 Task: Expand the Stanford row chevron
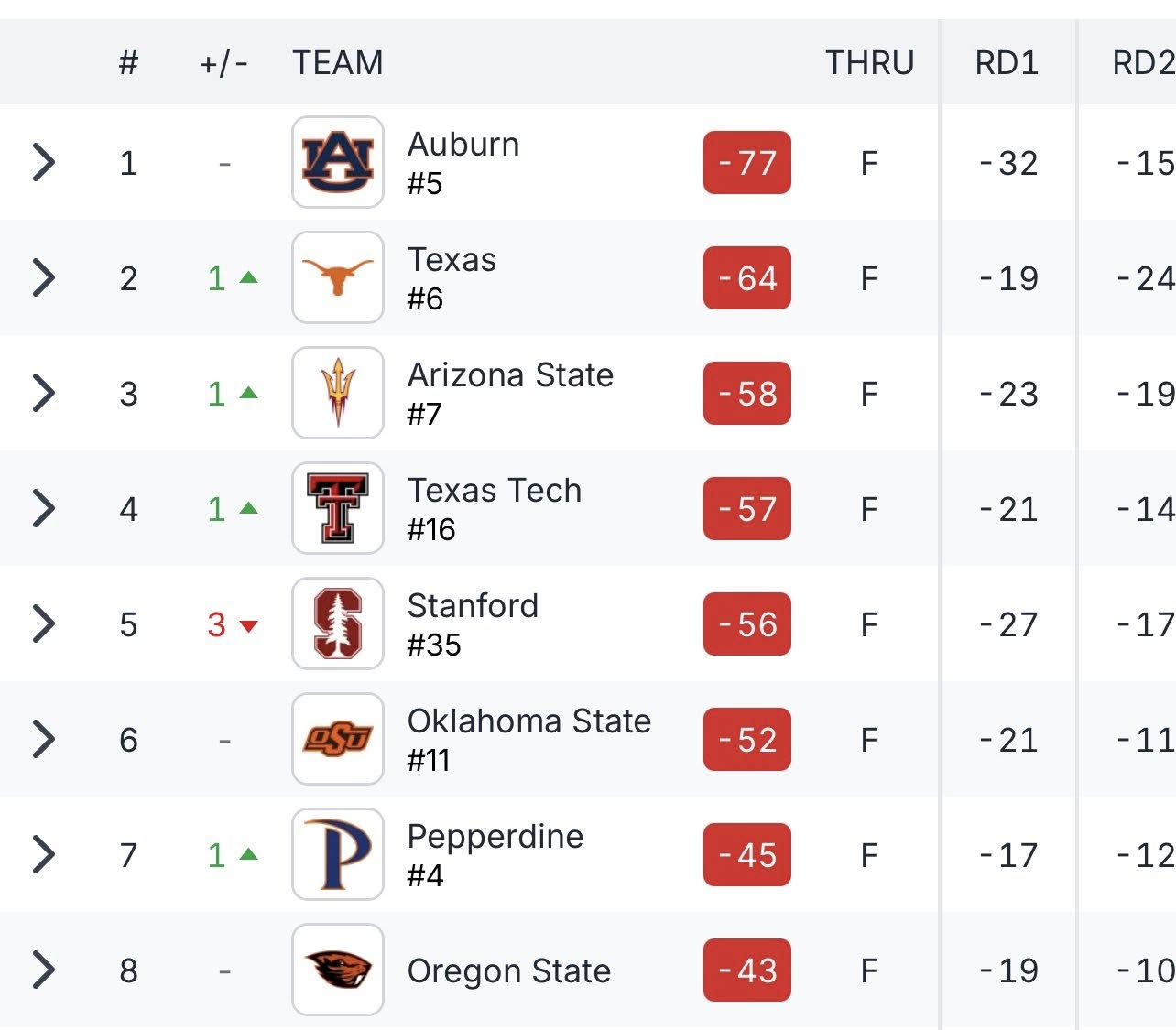(x=43, y=623)
